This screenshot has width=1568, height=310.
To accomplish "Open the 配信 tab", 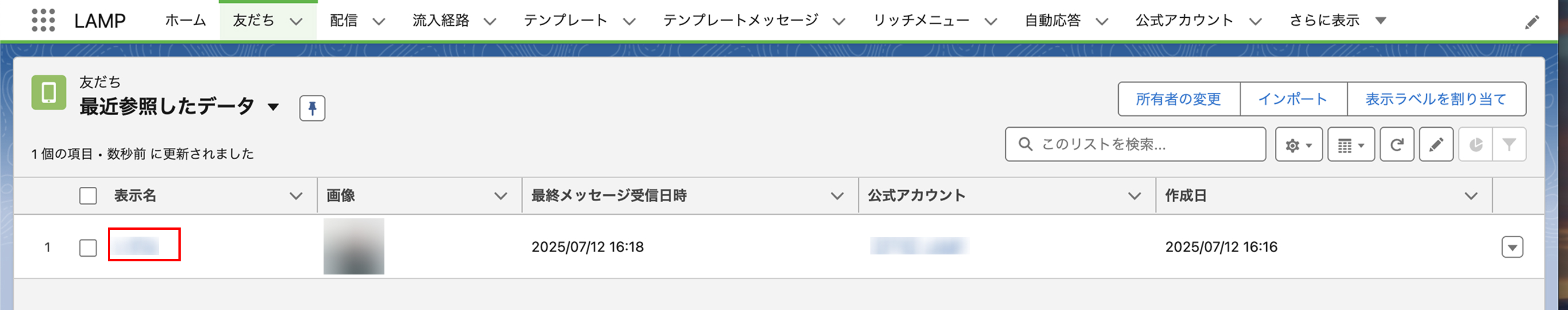I will (x=344, y=21).
